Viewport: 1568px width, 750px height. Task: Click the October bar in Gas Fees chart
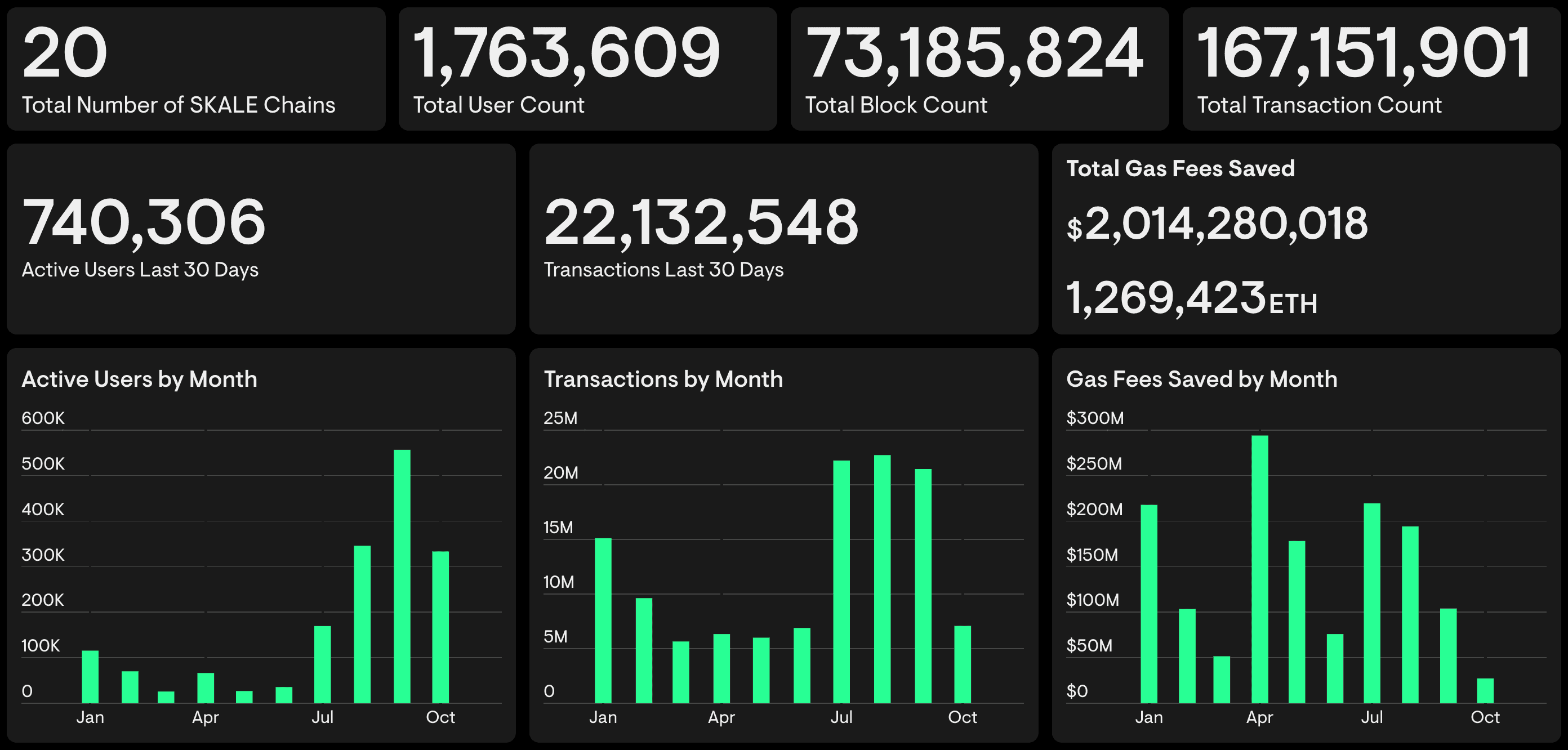pyautogui.click(x=1485, y=690)
